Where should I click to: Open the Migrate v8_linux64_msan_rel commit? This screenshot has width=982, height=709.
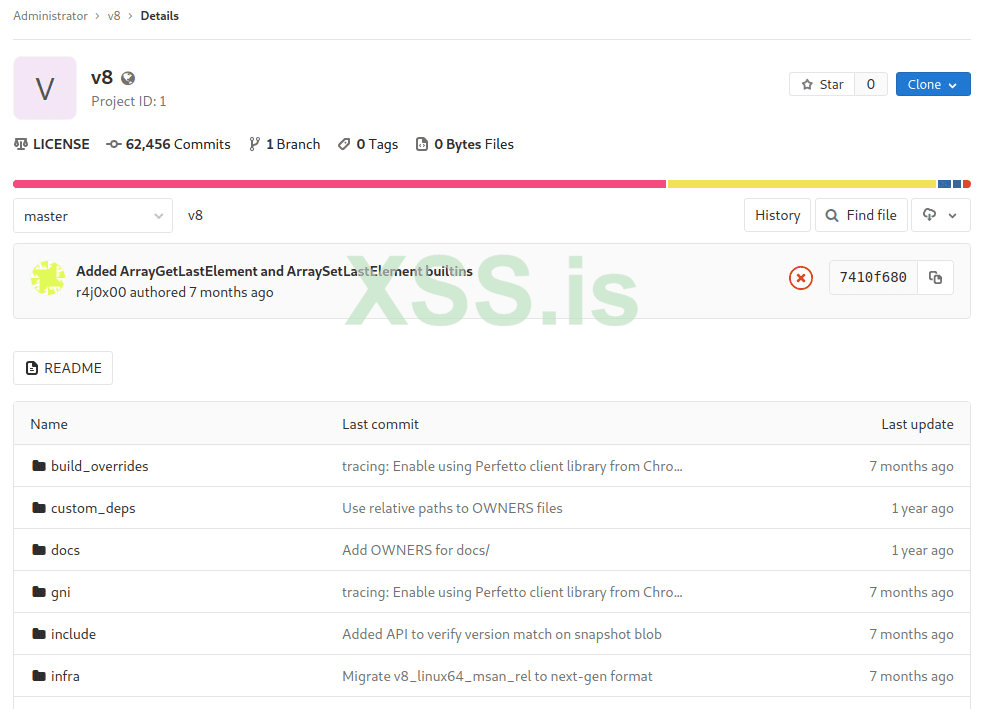point(497,676)
